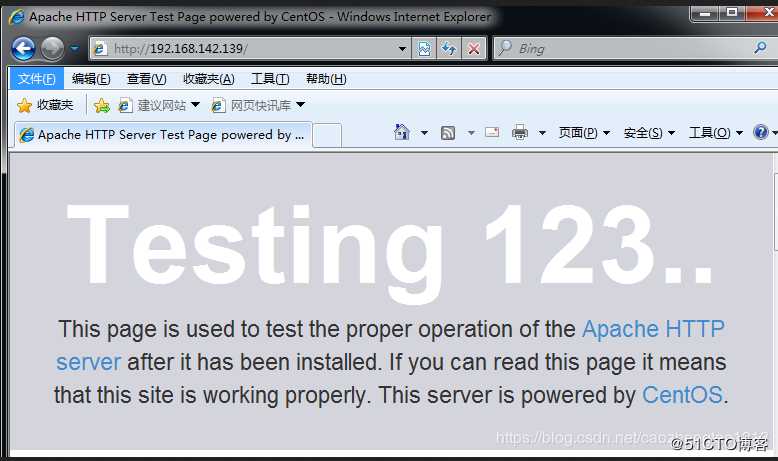The image size is (778, 461).
Task: Minimize the Internet Explorer window
Action: tap(705, 13)
